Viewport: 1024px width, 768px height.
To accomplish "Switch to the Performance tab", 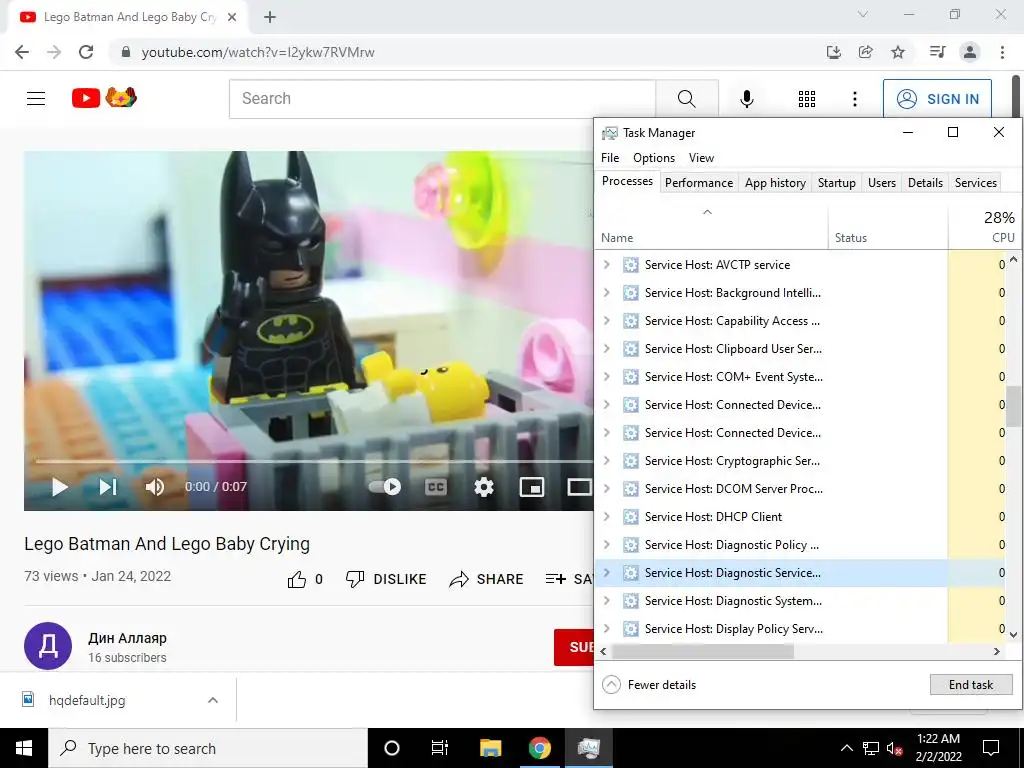I will tap(699, 183).
